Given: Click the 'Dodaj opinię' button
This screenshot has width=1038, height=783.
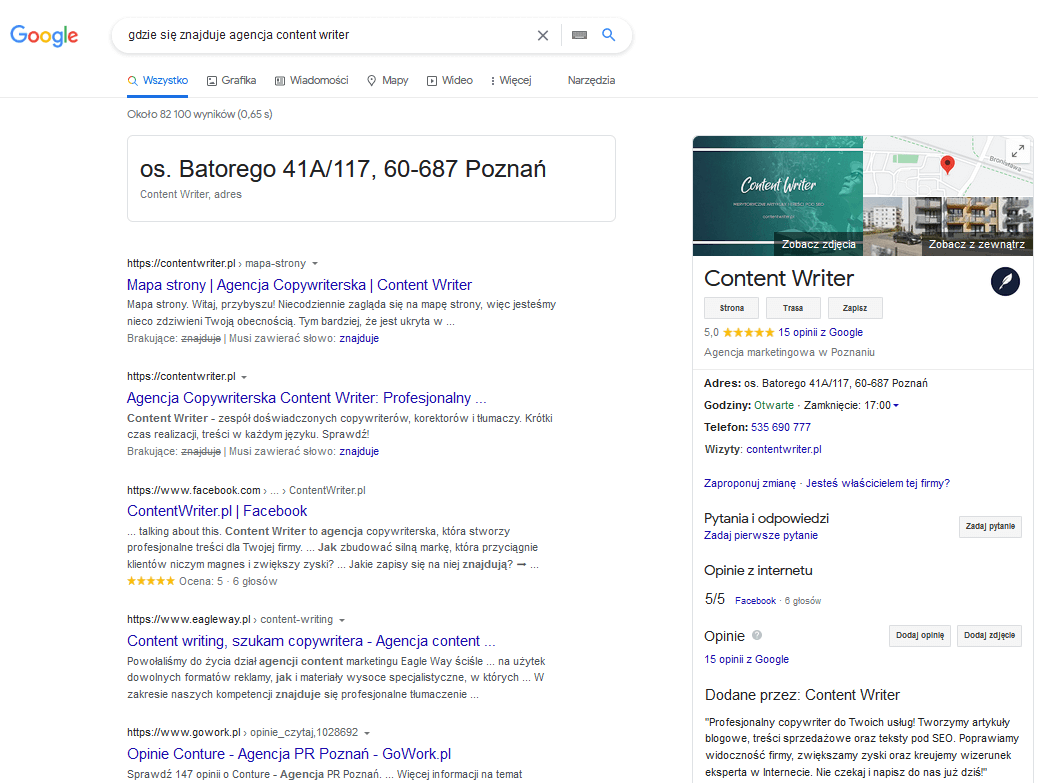Looking at the screenshot, I should point(920,635).
